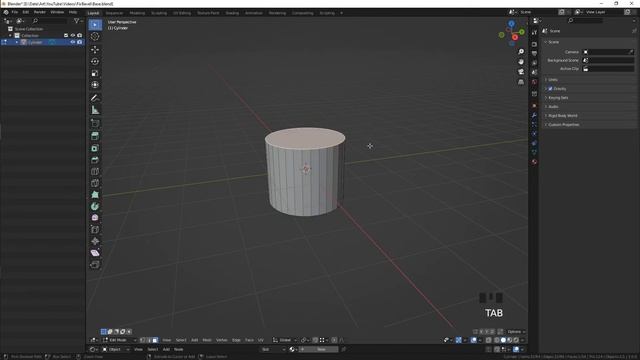Open the Face menu in viewport header
This screenshot has width=640, height=360.
pyautogui.click(x=249, y=340)
